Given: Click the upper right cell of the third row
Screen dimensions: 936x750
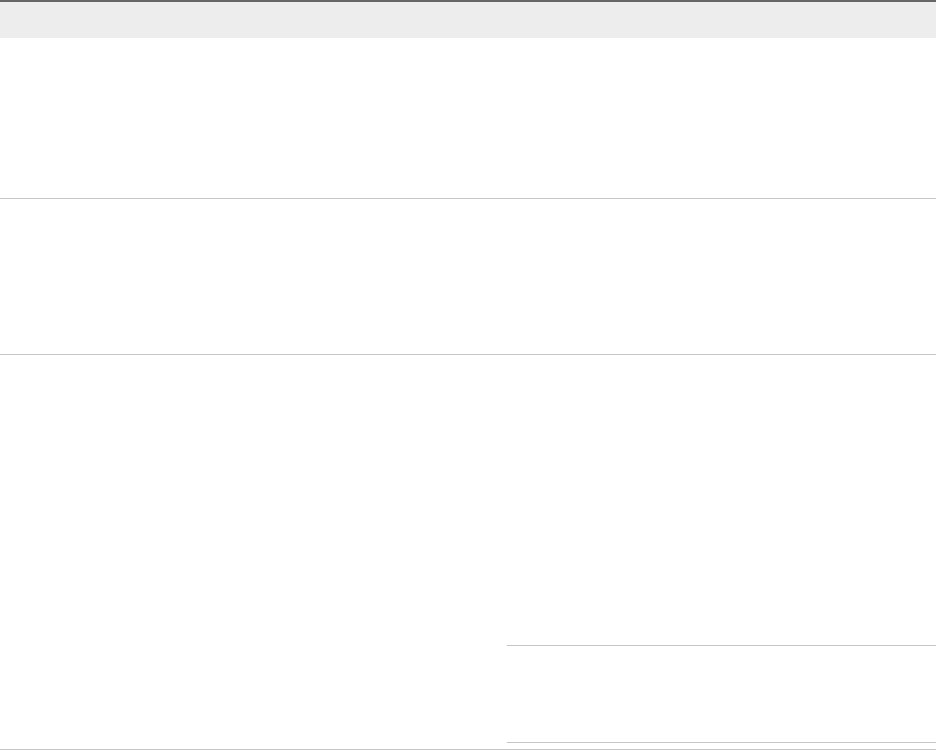Looking at the screenshot, I should (x=720, y=500).
